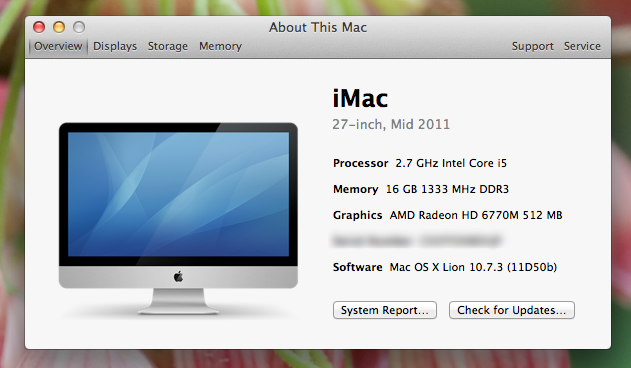This screenshot has width=631, height=368.
Task: Click the Processor label
Action: (361, 163)
